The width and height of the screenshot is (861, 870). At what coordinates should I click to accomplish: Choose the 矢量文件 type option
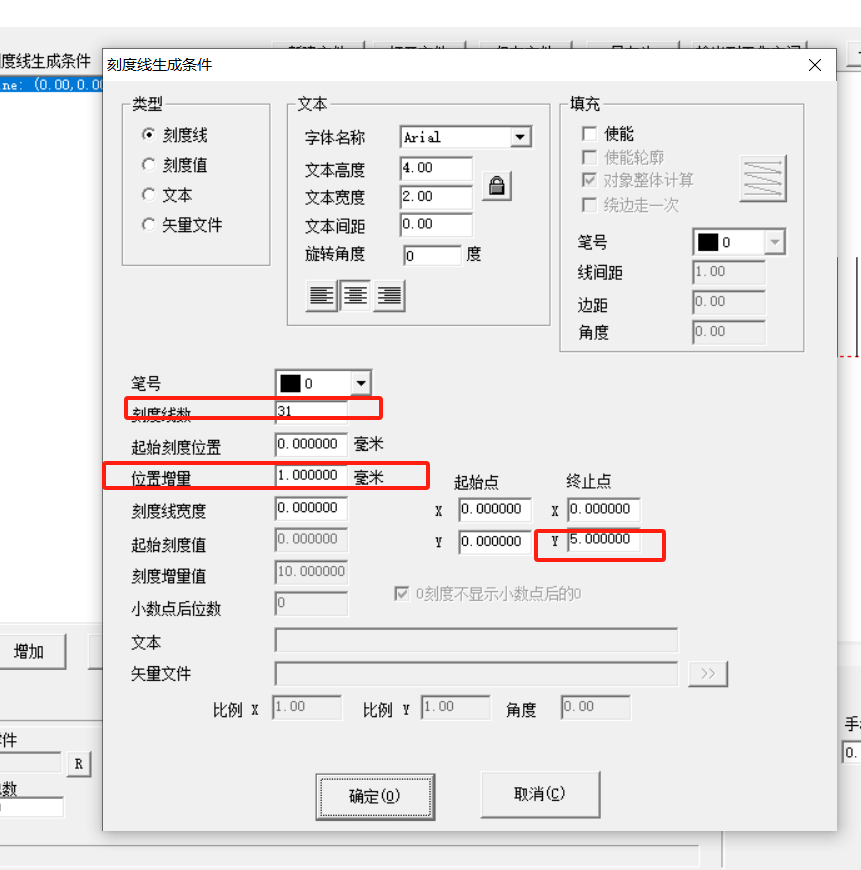pos(148,225)
